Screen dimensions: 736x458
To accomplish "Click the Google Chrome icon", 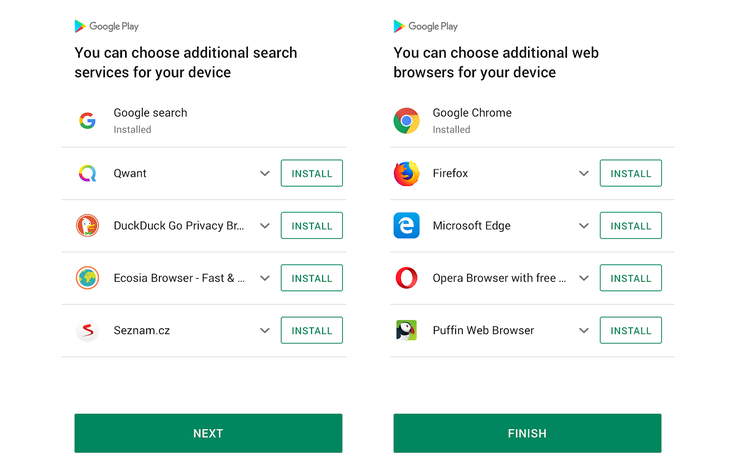I will [x=406, y=121].
